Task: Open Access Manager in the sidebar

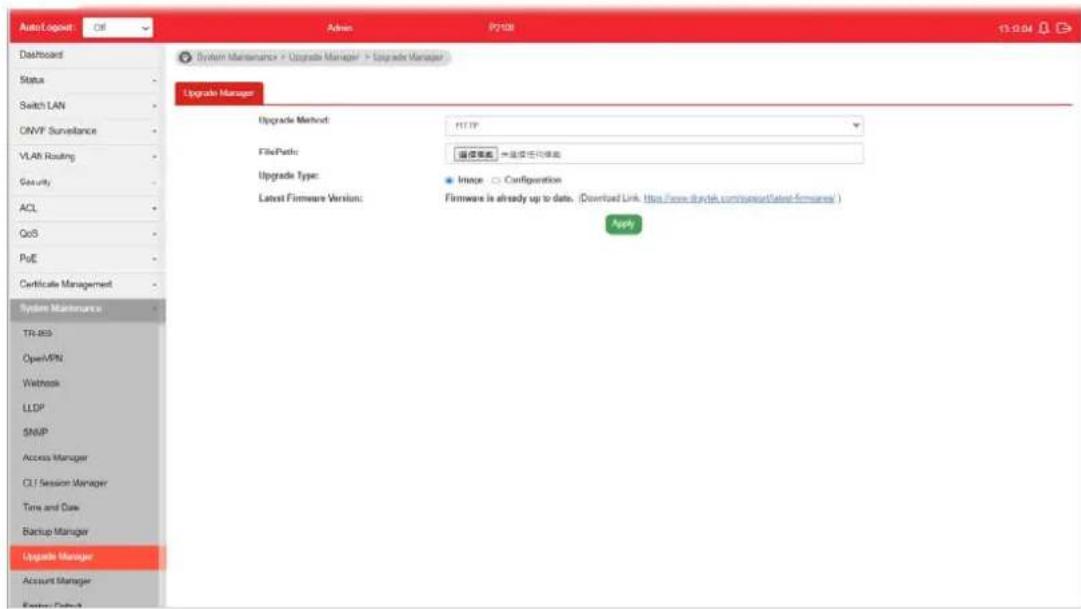Action: point(88,457)
